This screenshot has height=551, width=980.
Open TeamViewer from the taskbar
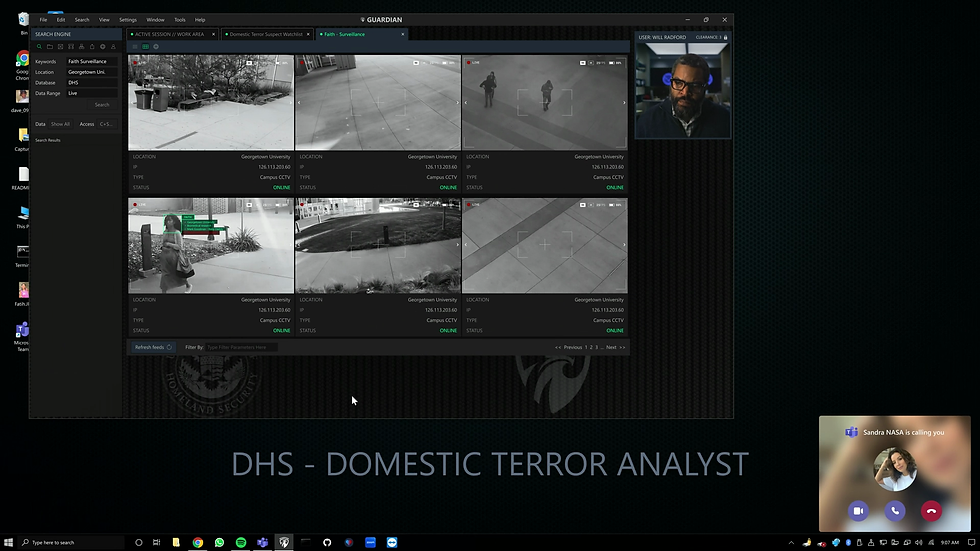[392, 542]
